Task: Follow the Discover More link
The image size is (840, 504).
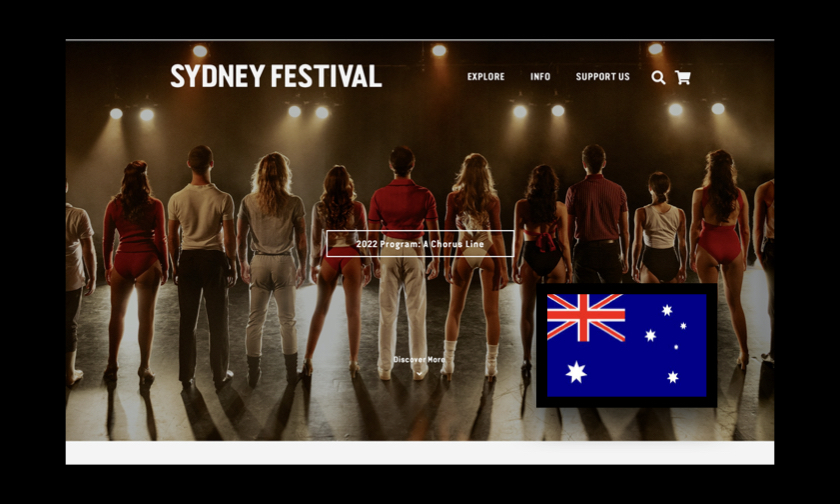Action: [x=419, y=359]
